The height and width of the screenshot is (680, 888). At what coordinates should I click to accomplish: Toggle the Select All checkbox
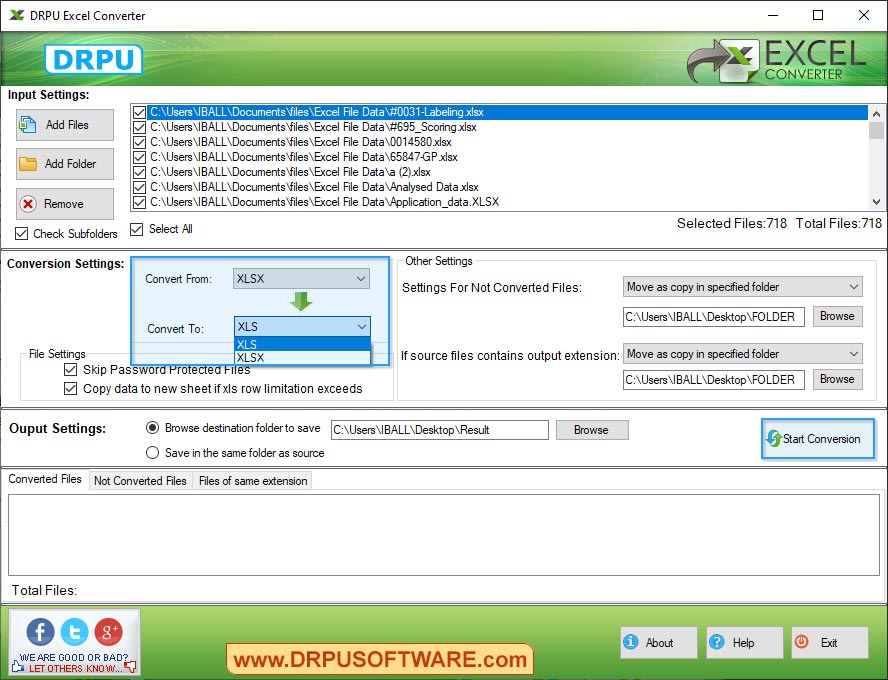click(x=137, y=229)
